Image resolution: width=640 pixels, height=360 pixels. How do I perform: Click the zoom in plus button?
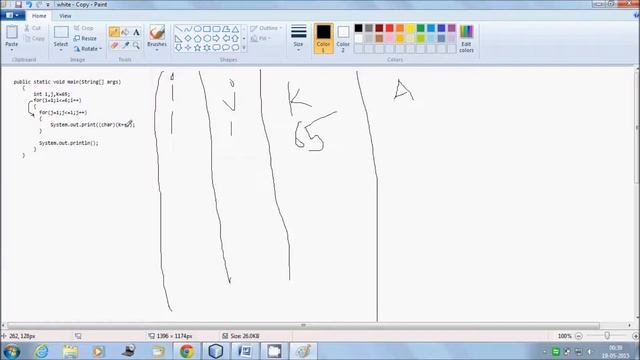point(635,336)
